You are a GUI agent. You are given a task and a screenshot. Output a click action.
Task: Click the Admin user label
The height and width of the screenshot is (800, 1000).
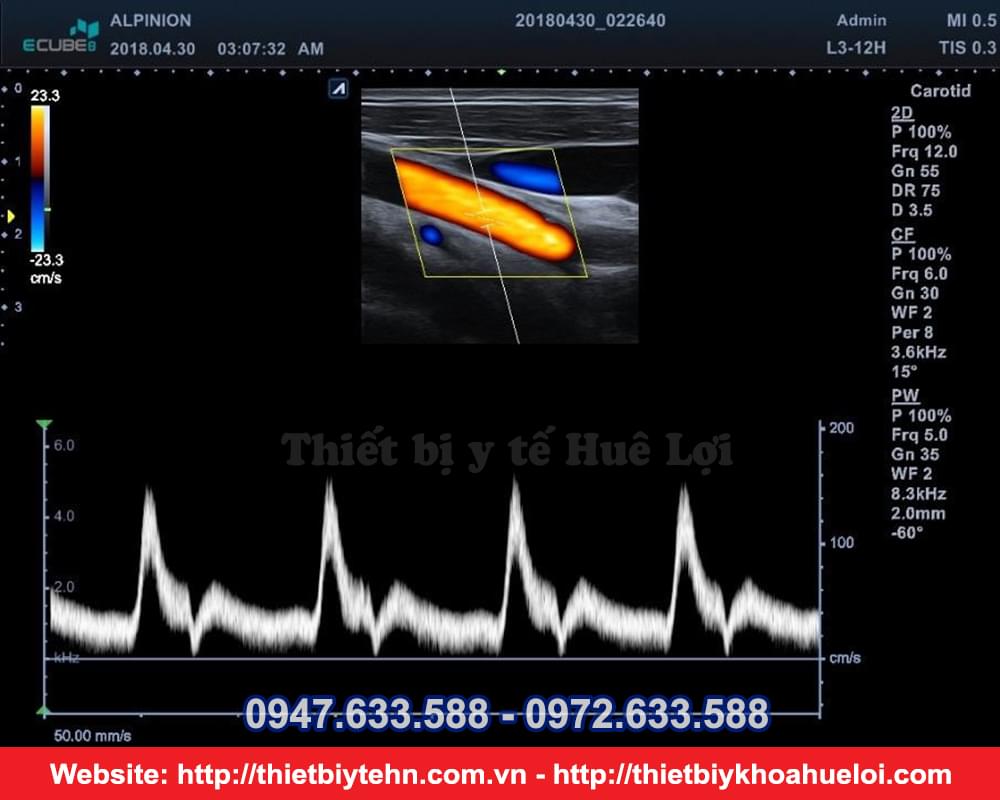(861, 20)
